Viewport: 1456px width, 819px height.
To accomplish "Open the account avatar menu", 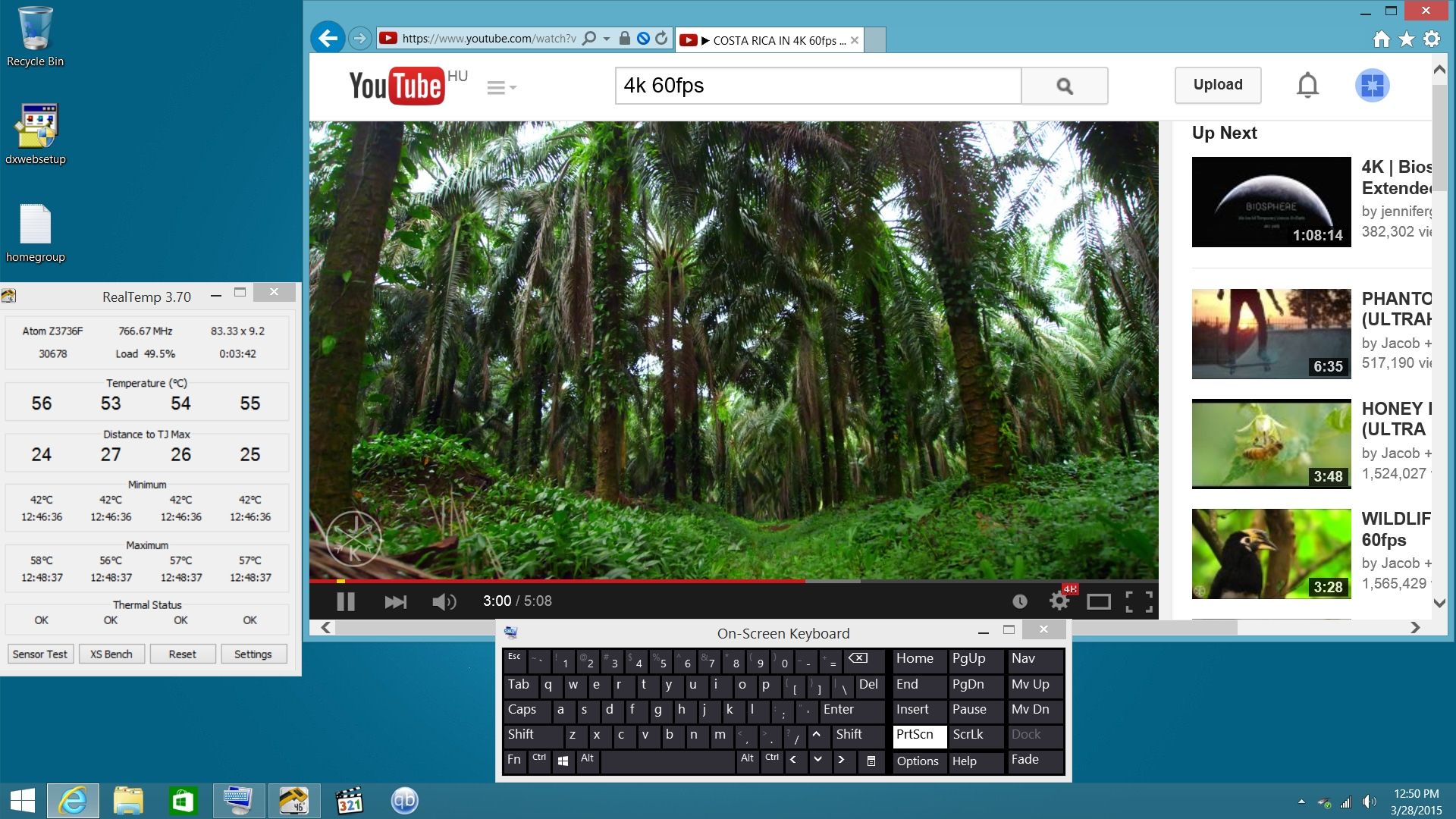I will (x=1372, y=85).
